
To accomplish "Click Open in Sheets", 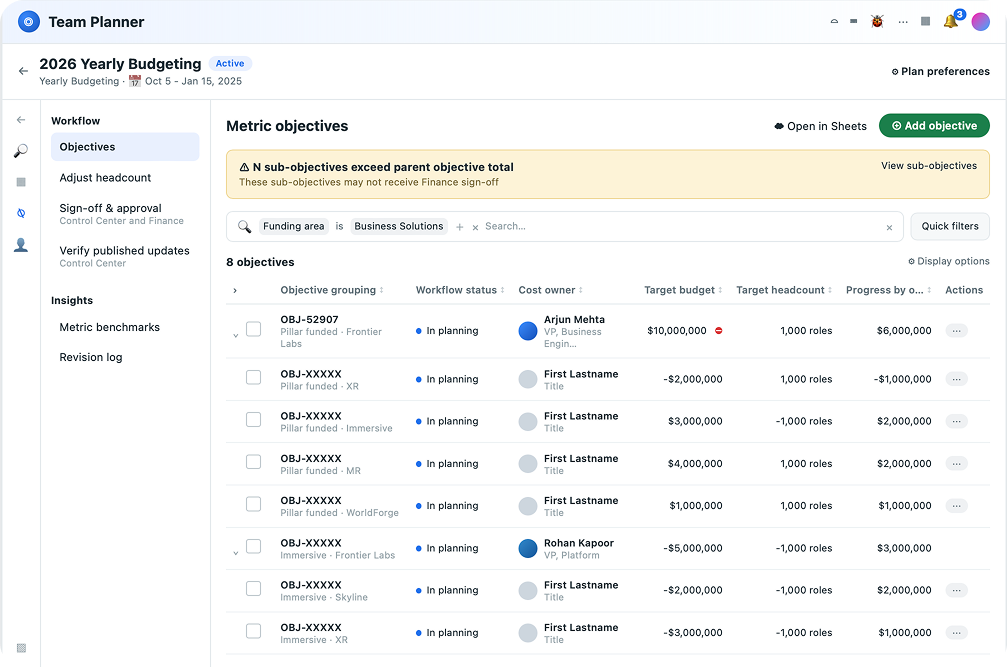I will [821, 126].
